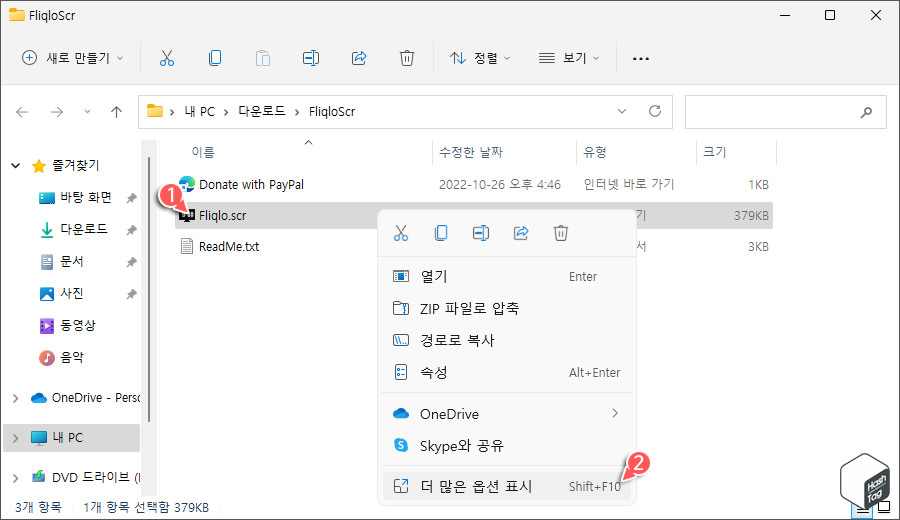The image size is (900, 520).
Task: Click 더 많은 옵션 표시 in the context menu
Action: tap(506, 487)
